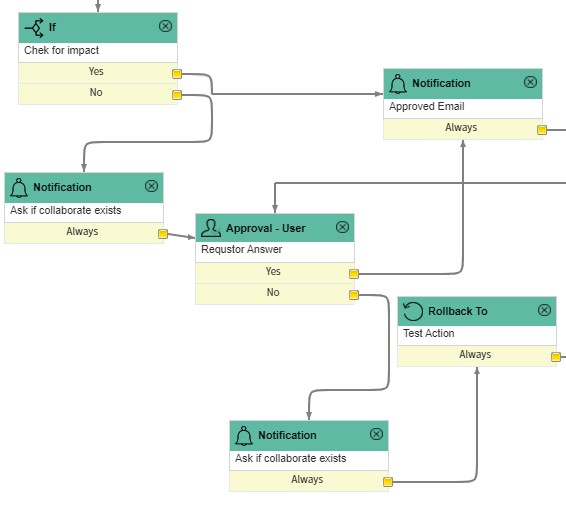Delete the Approved Email notification via X
The height and width of the screenshot is (507, 566).
(x=530, y=82)
